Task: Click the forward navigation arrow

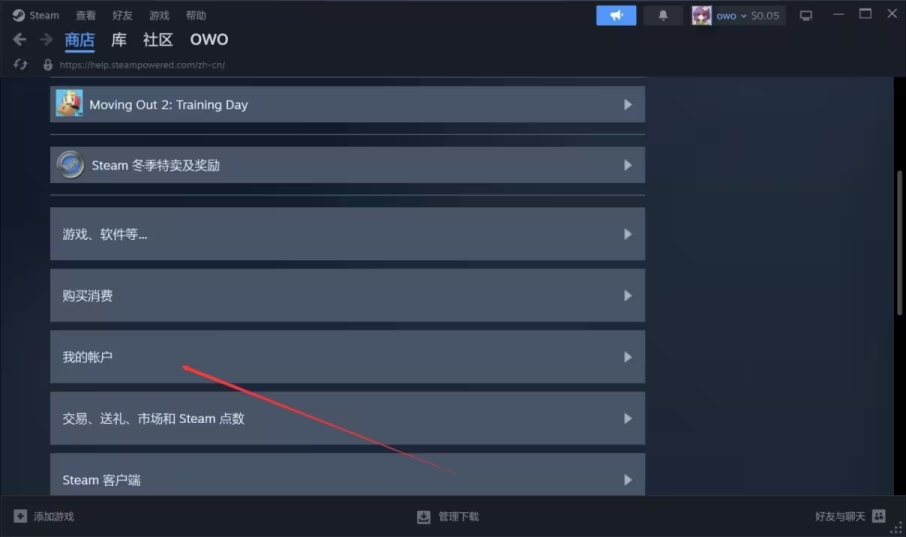Action: click(x=46, y=39)
